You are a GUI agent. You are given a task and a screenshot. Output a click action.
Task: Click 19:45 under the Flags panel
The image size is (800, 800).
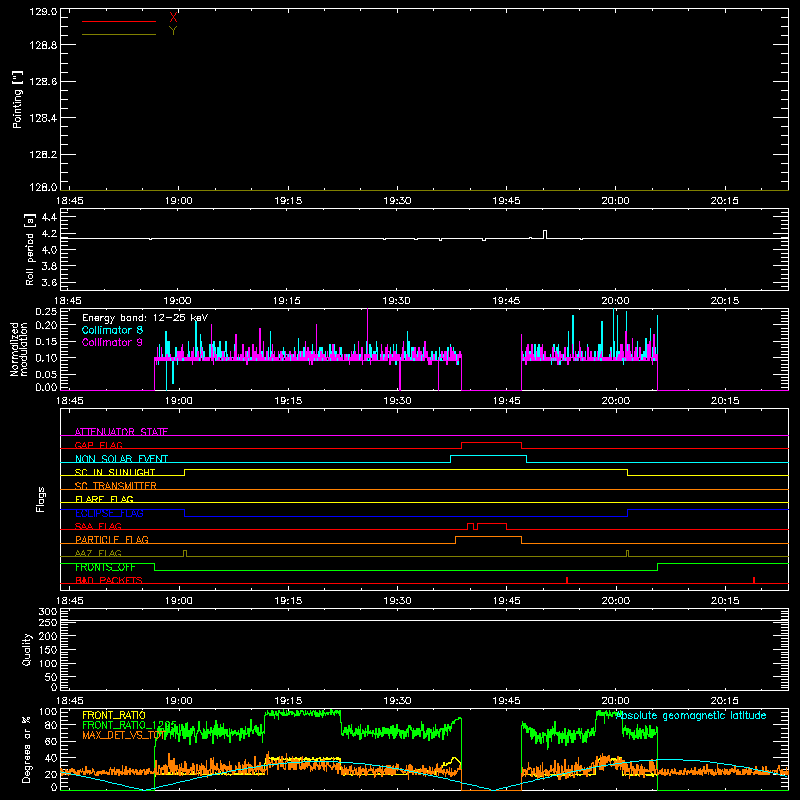(507, 601)
